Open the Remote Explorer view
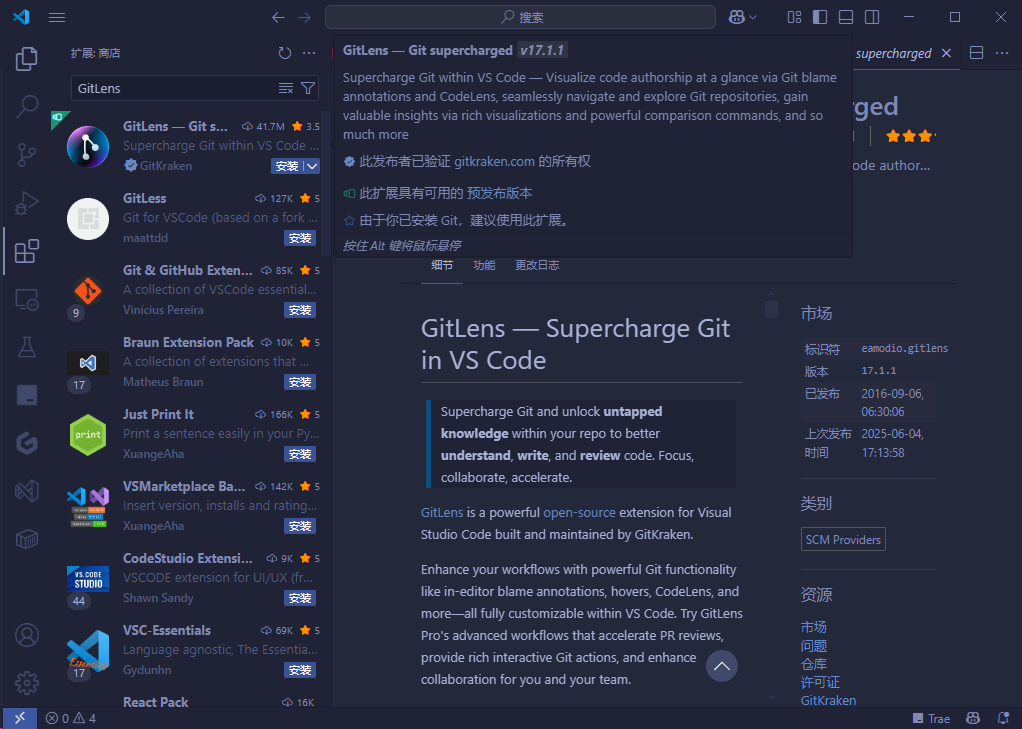1022x729 pixels. [x=26, y=299]
